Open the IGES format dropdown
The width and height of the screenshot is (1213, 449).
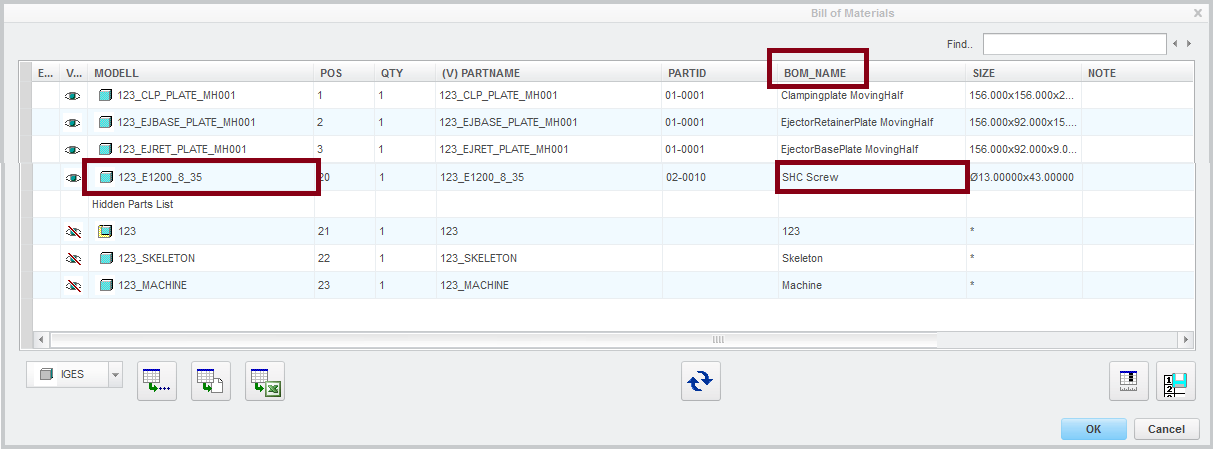point(114,375)
